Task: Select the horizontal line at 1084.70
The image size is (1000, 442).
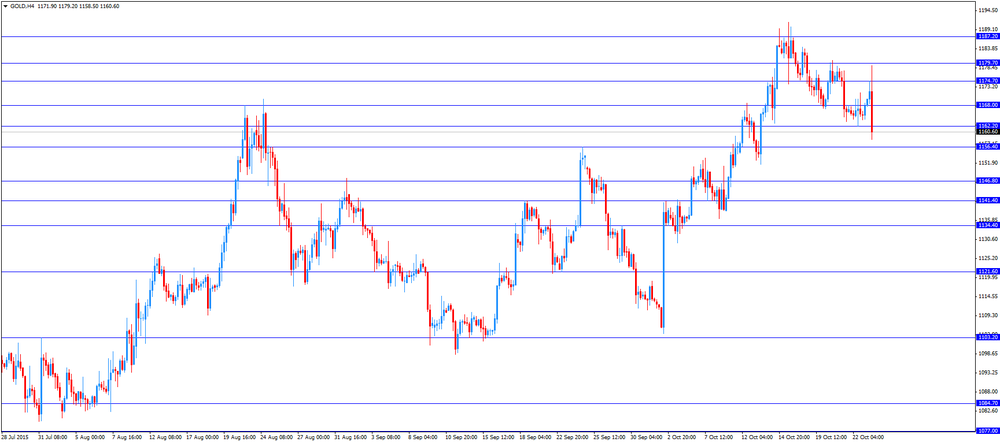Action: point(488,403)
